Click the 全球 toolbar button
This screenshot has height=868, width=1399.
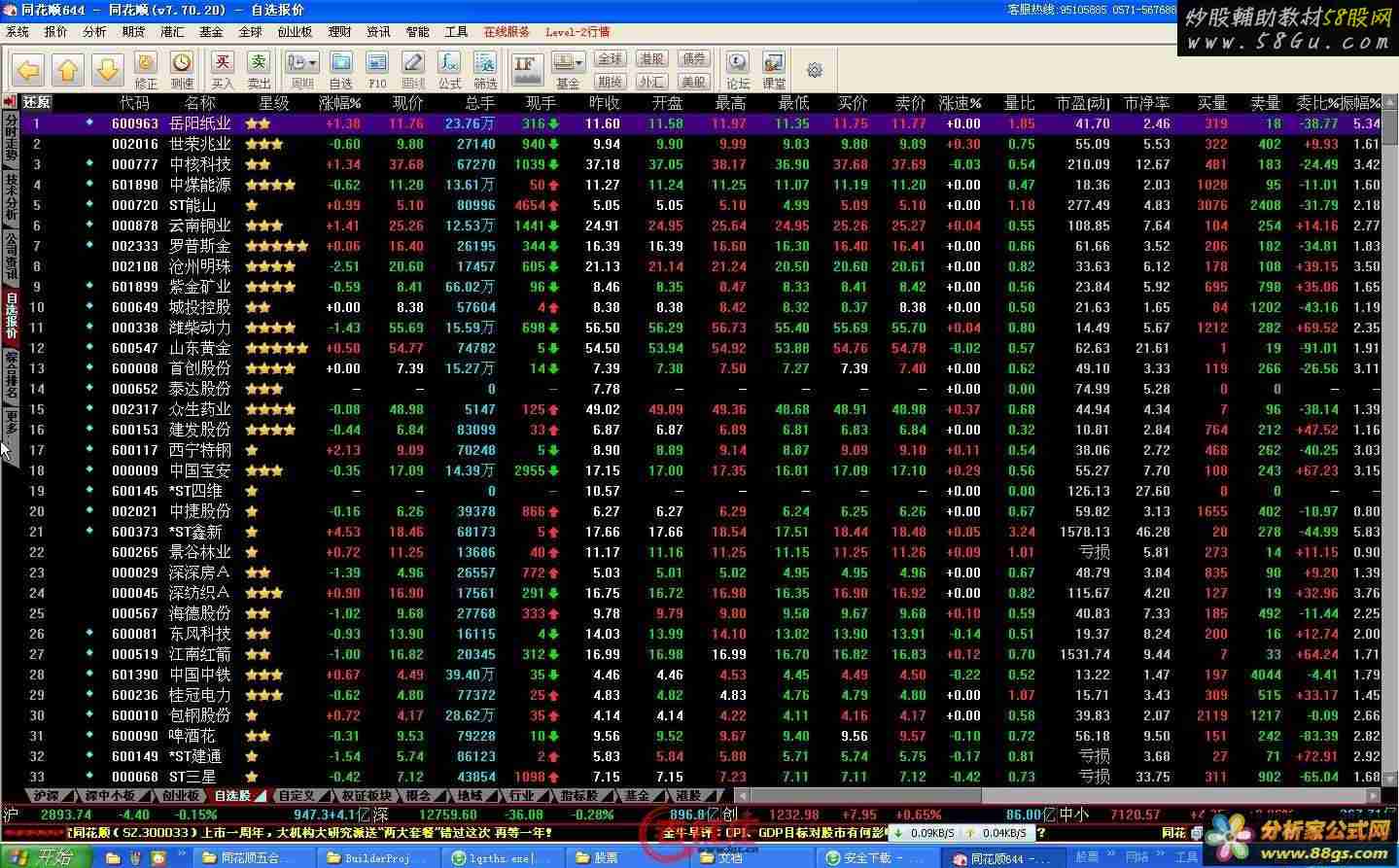610,59
